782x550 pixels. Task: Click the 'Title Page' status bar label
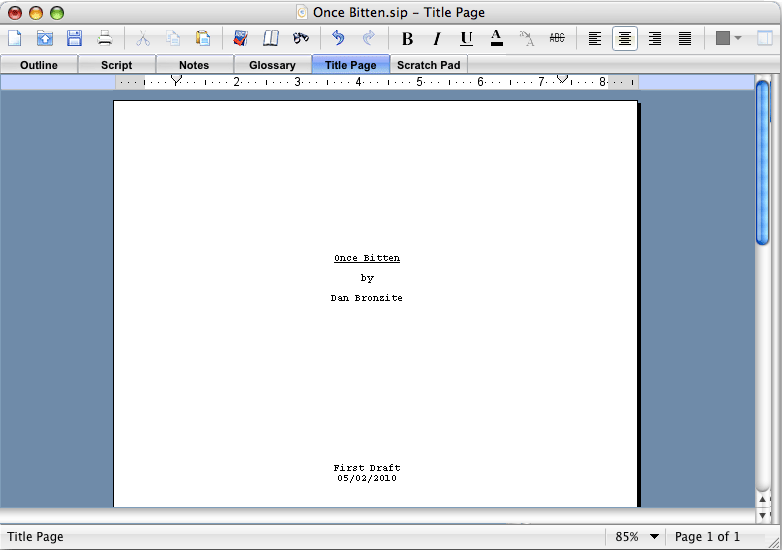coord(35,537)
